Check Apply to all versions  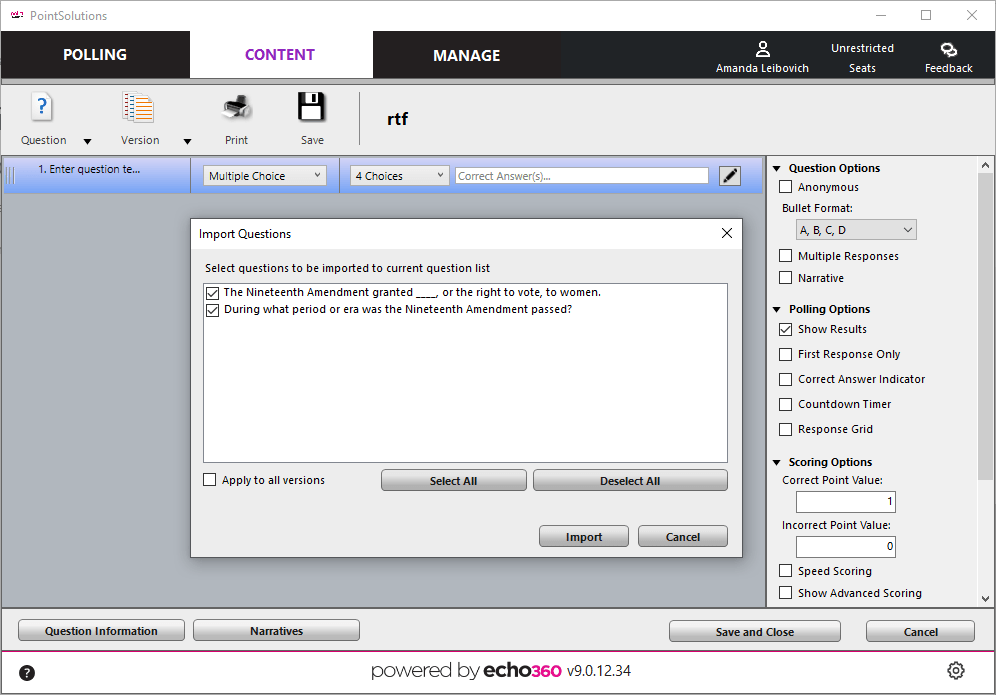coord(209,479)
